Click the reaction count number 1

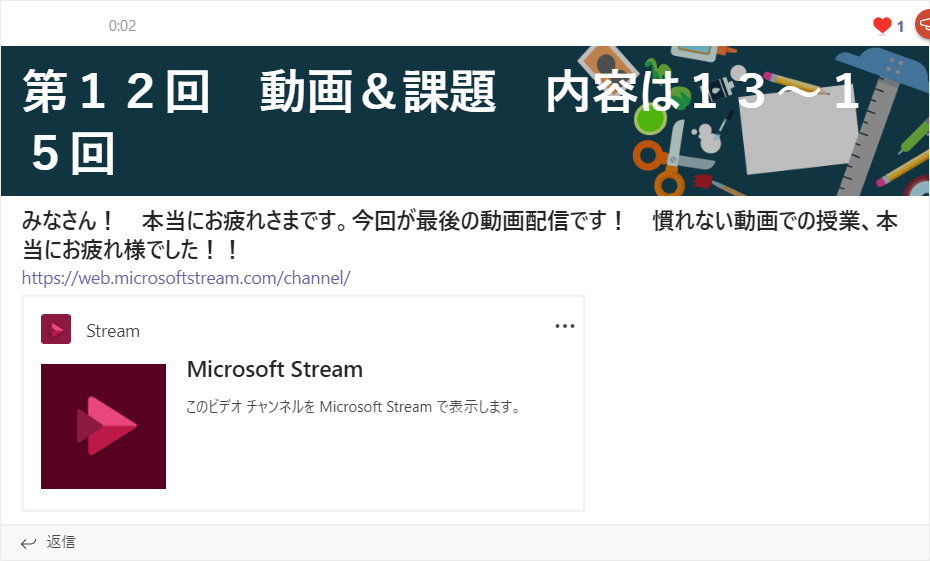pyautogui.click(x=900, y=27)
